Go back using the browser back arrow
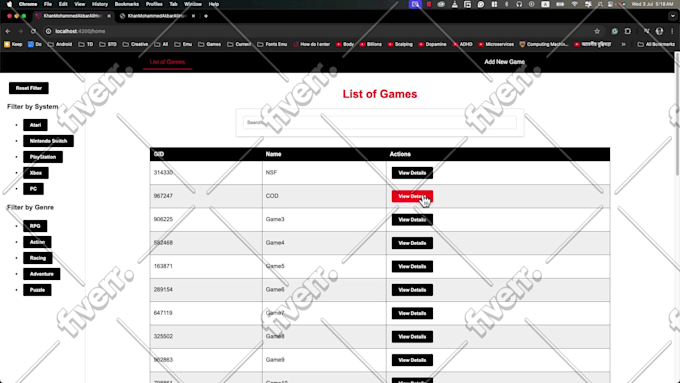Image resolution: width=680 pixels, height=383 pixels. click(x=8, y=31)
